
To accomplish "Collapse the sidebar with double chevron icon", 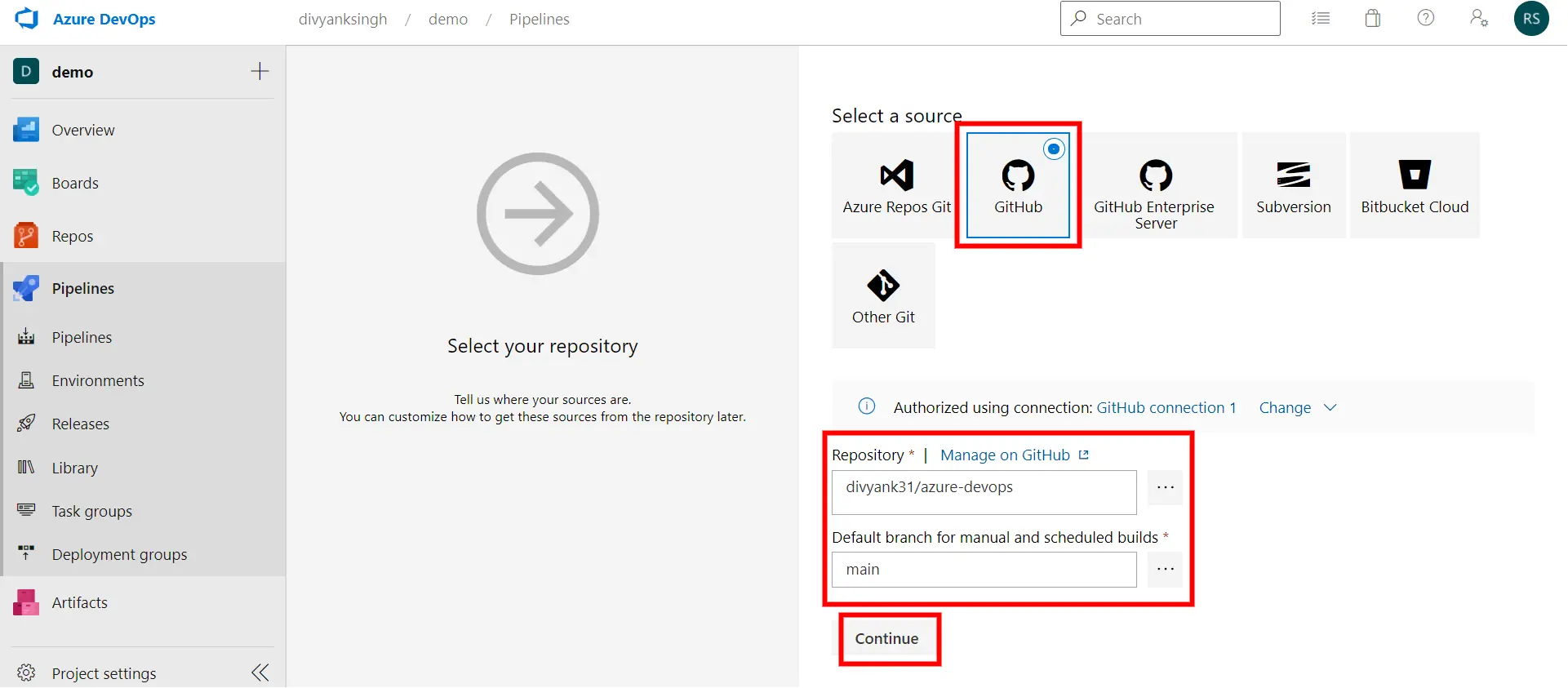I will tap(260, 672).
